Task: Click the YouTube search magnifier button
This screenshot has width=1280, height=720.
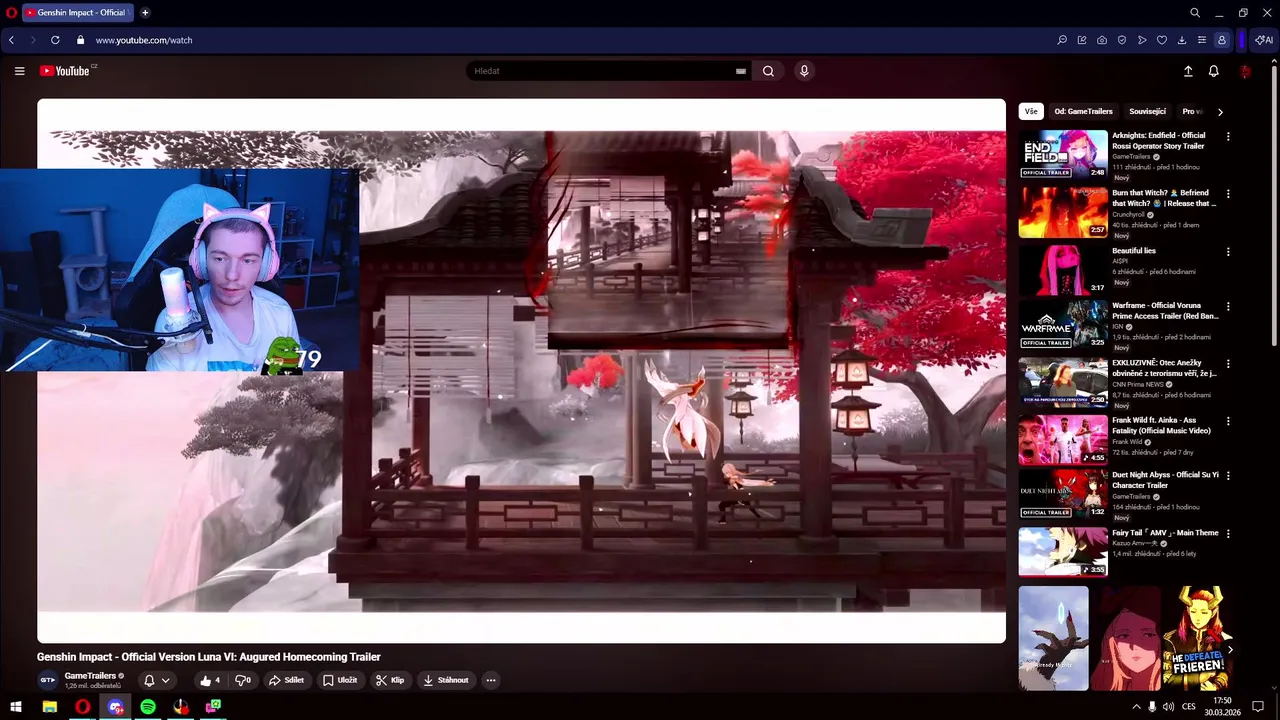Action: (x=768, y=71)
